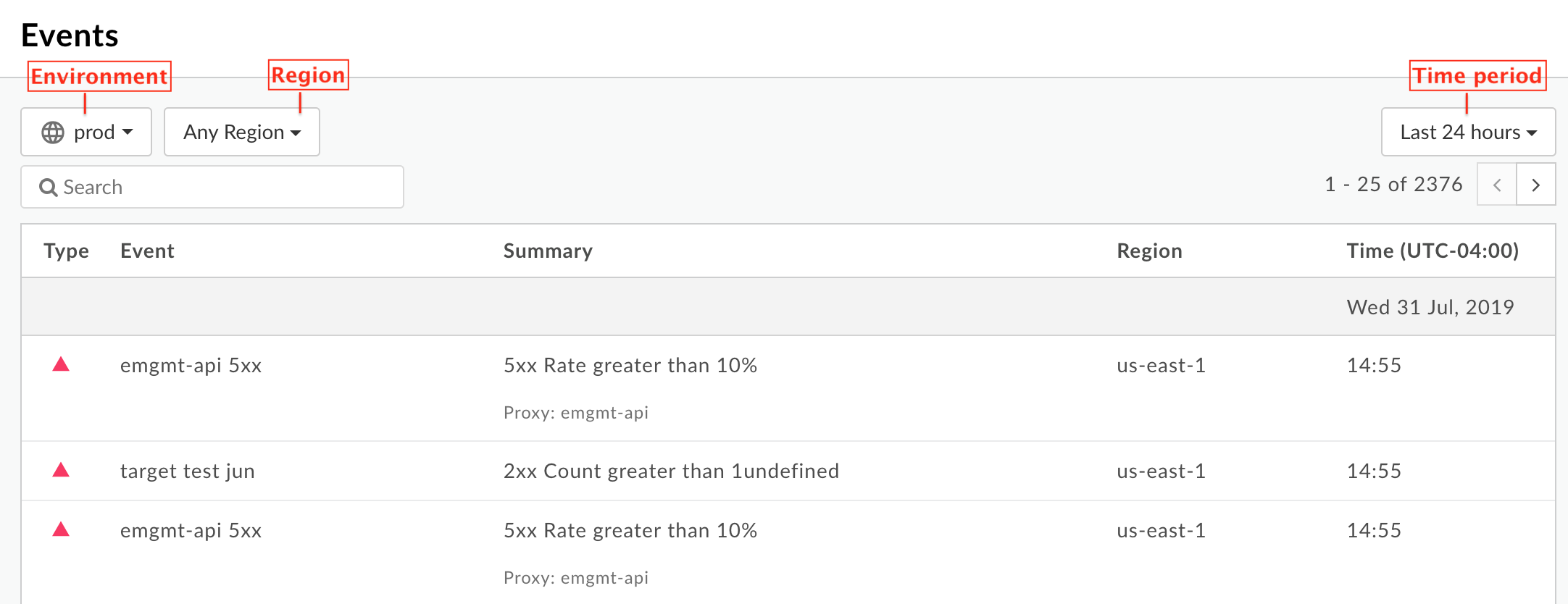1568x604 pixels.
Task: Click the search magnifier icon
Action: pyautogui.click(x=48, y=187)
